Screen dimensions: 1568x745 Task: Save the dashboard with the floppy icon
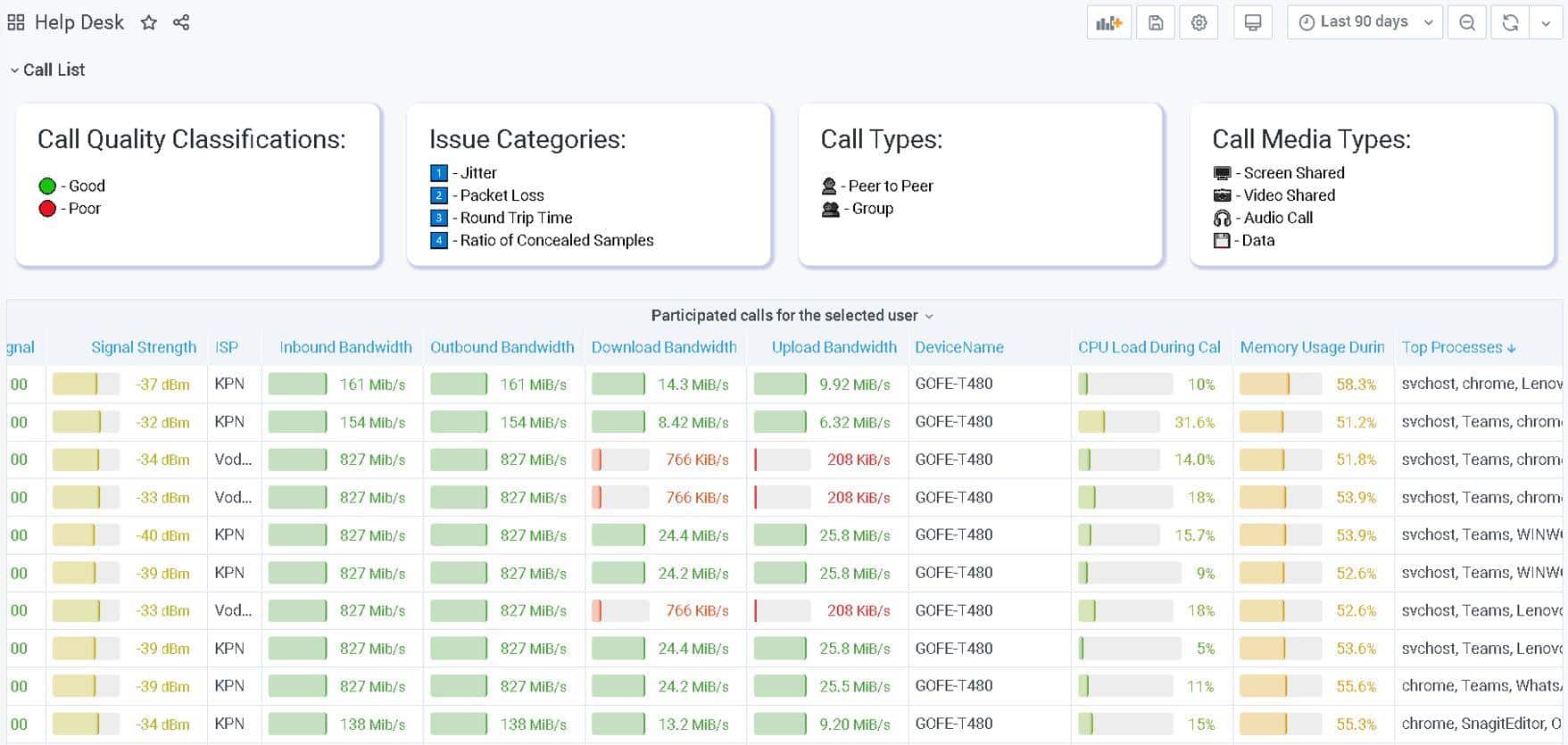(1156, 23)
